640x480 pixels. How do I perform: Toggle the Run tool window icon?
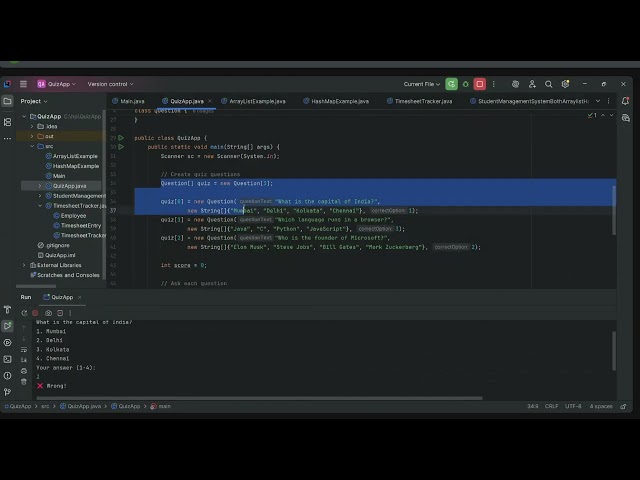[x=7, y=326]
